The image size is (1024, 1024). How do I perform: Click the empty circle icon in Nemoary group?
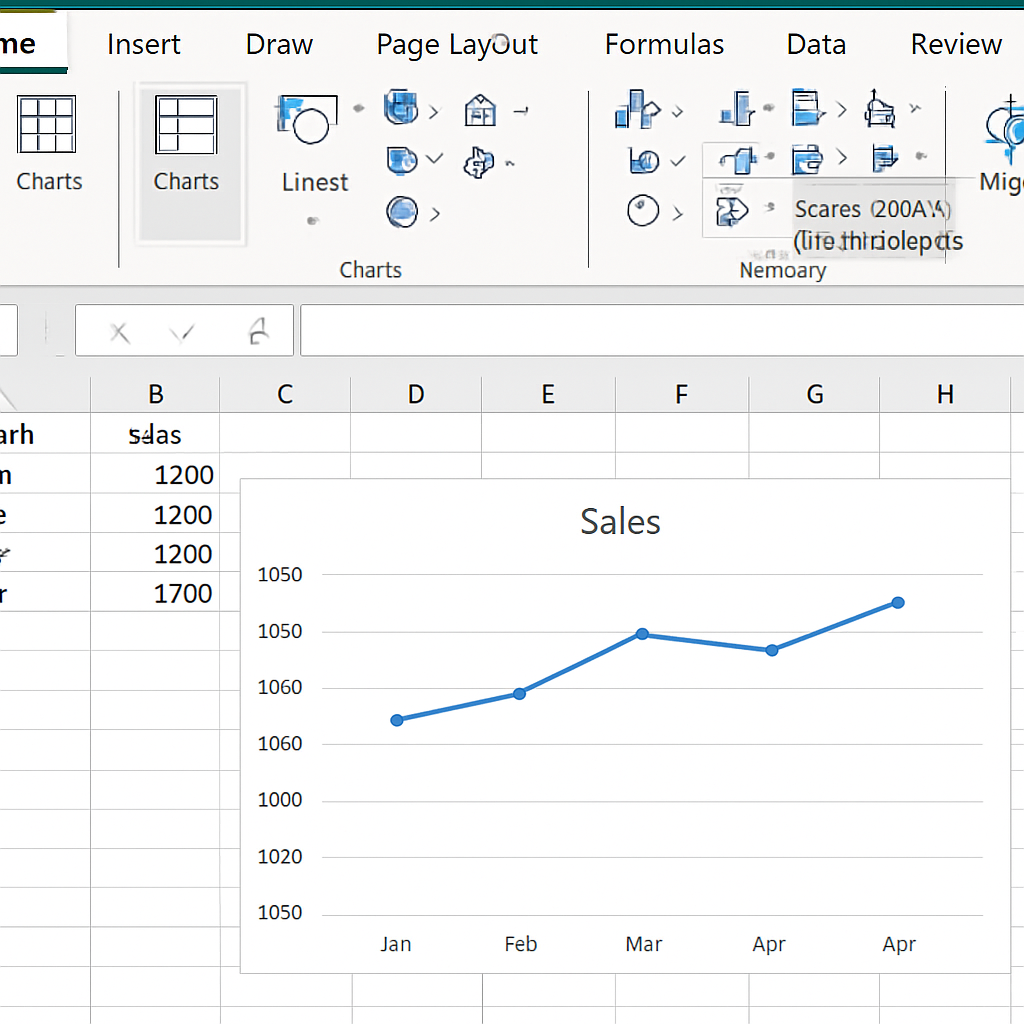(643, 210)
